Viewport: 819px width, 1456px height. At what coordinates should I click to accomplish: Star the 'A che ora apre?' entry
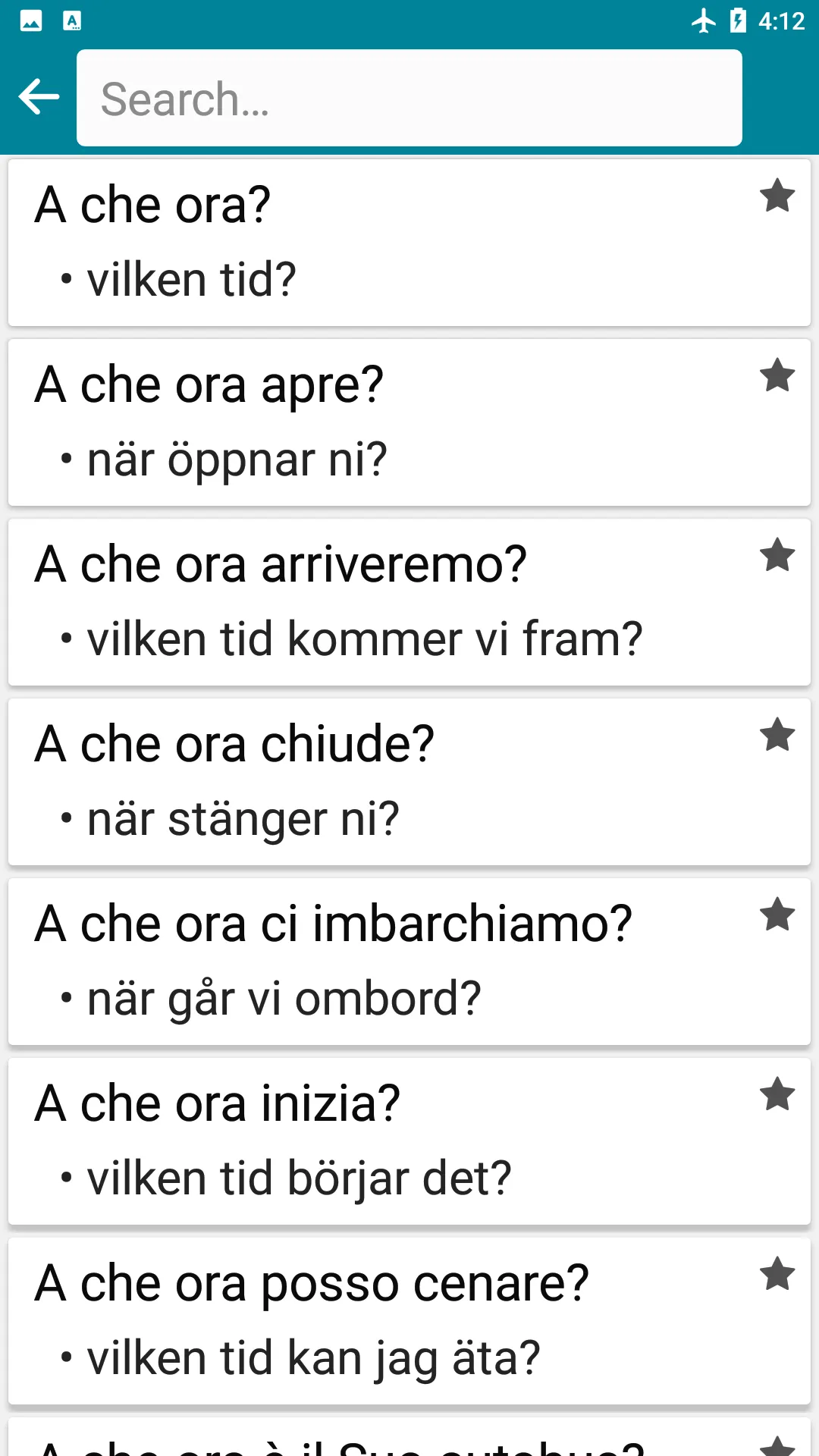[x=777, y=376]
